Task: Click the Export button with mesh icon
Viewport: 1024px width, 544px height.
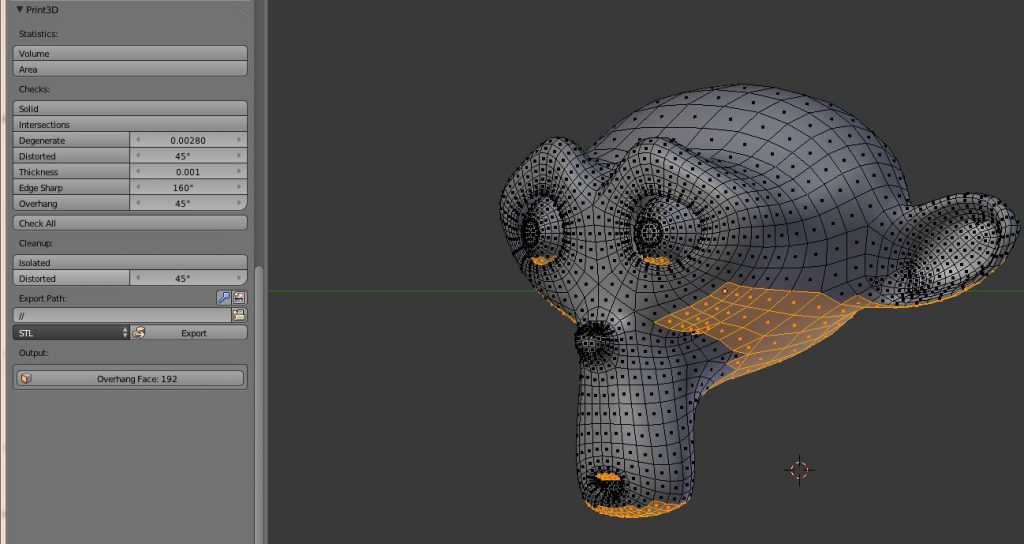Action: point(189,333)
